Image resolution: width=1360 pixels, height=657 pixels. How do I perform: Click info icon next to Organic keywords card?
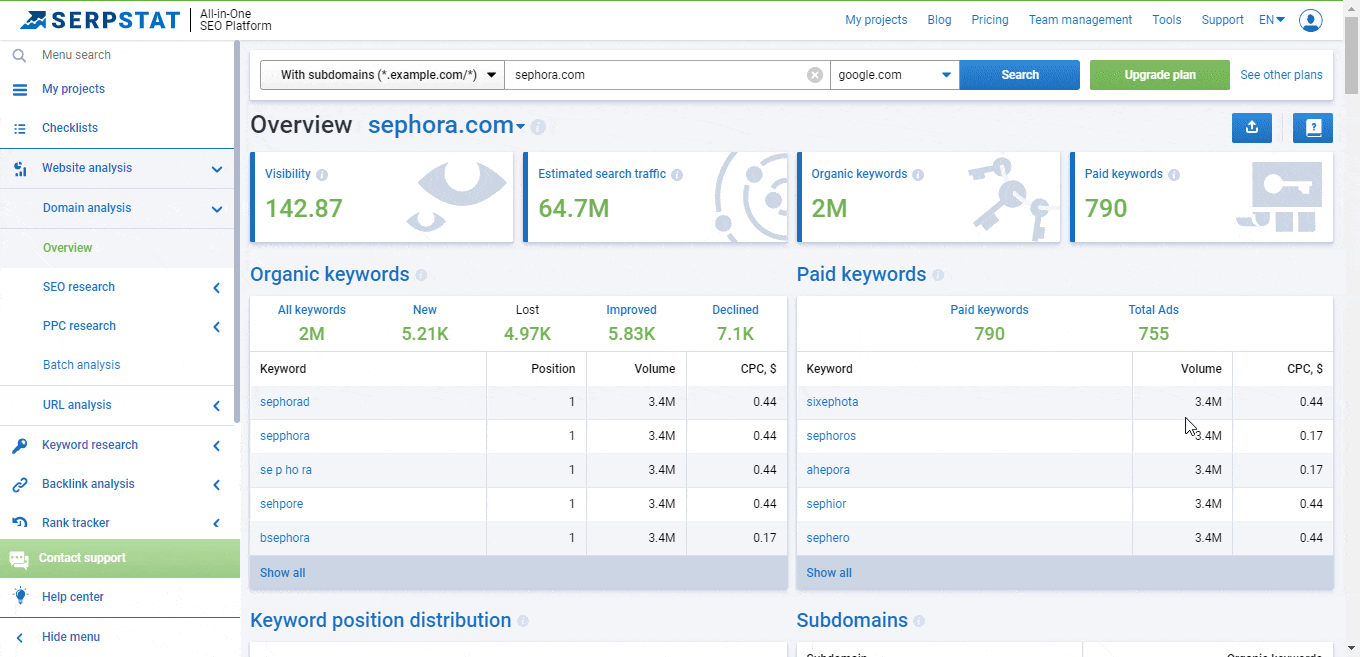918,175
